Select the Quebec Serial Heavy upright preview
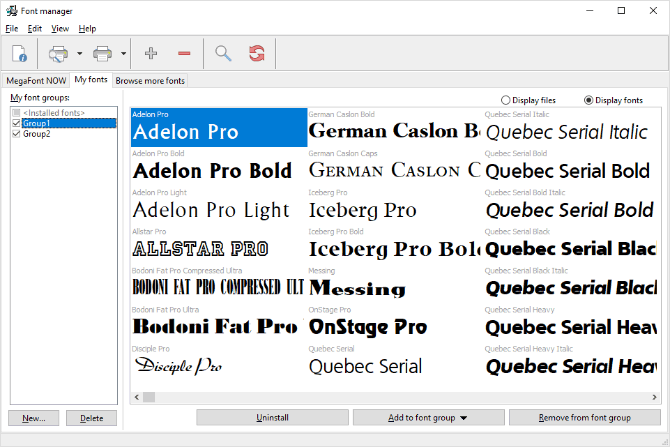The image size is (670, 447). [571, 323]
